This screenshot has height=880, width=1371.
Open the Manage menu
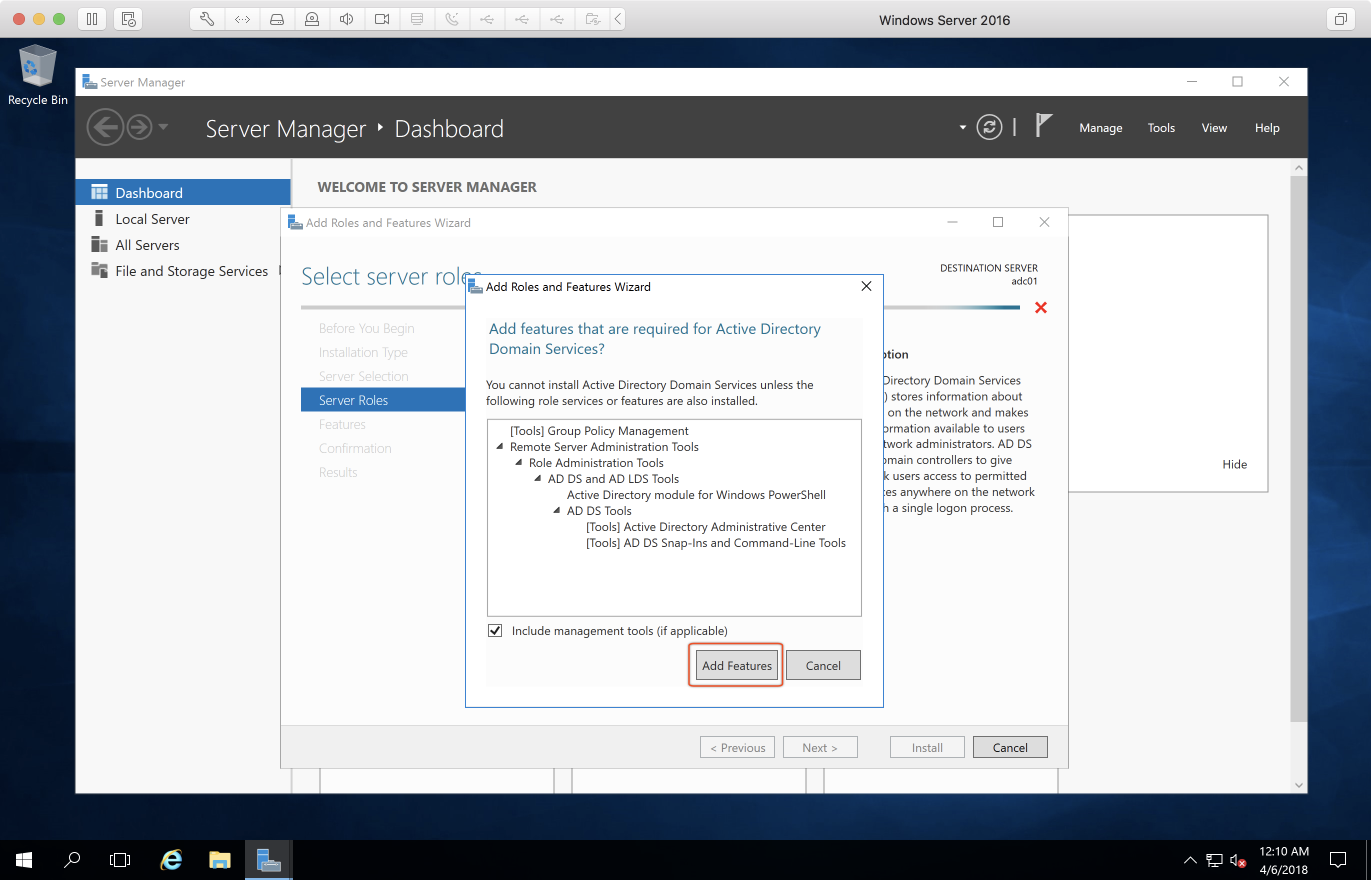click(1100, 128)
